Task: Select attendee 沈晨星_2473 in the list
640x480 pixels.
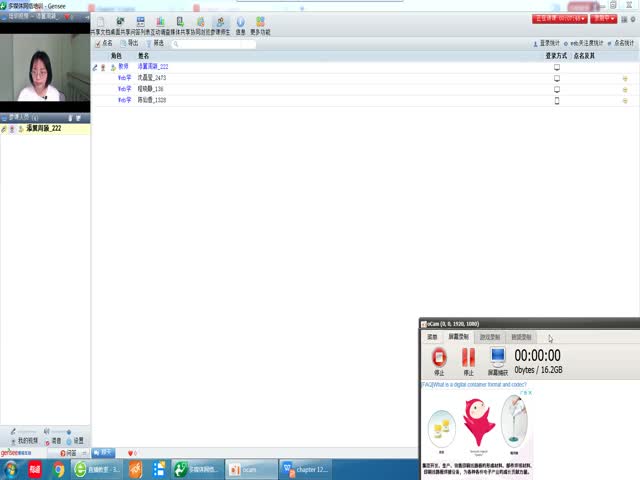Action: click(x=152, y=77)
